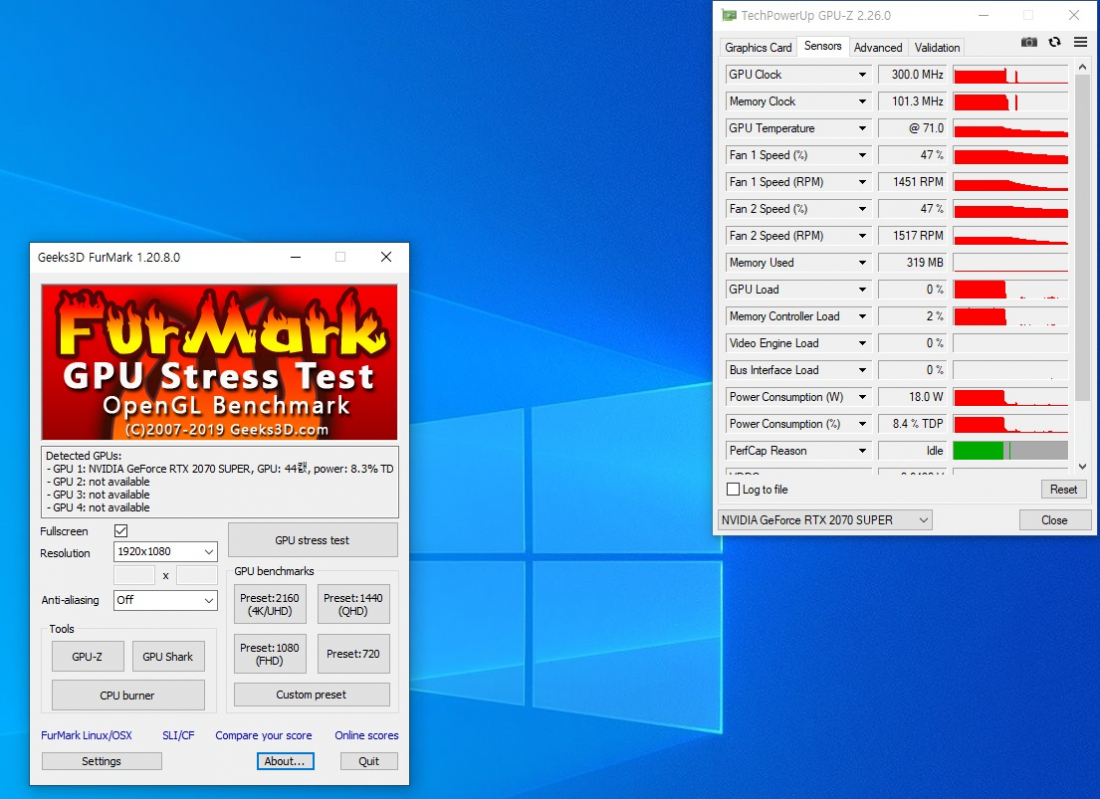
Task: Close the FurMark window
Action: [386, 257]
